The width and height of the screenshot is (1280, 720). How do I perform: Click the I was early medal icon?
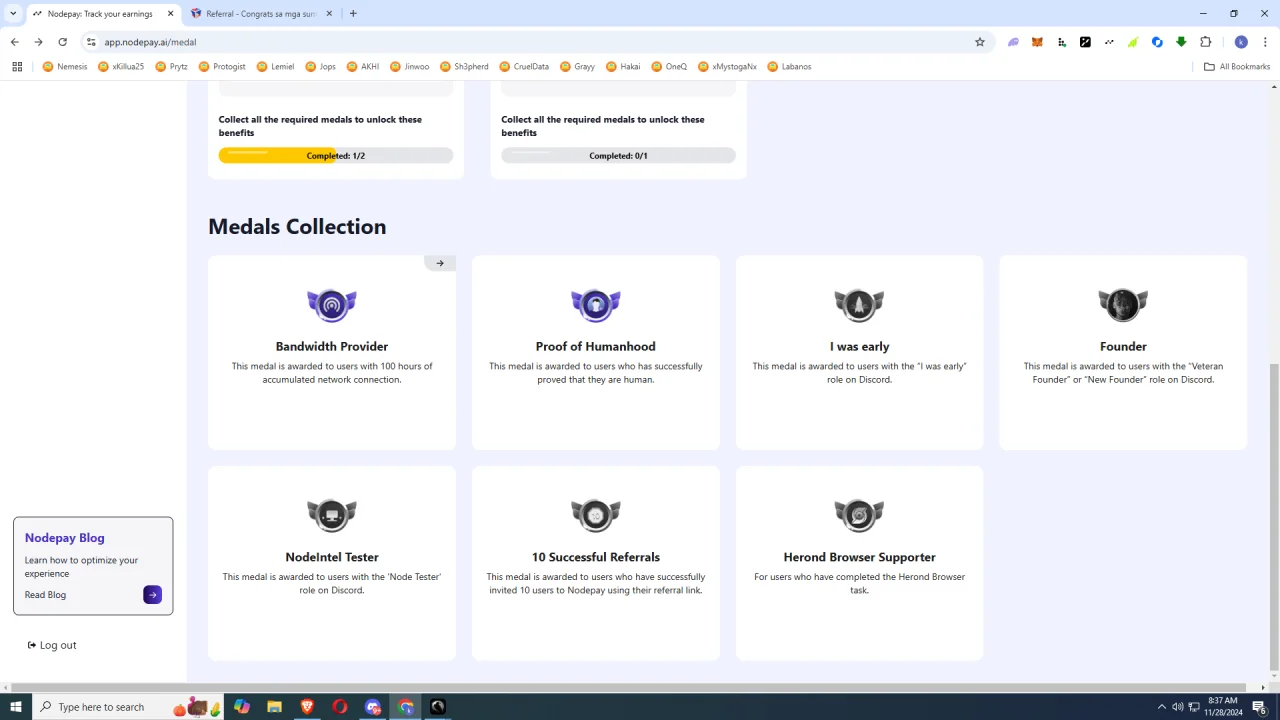point(859,305)
